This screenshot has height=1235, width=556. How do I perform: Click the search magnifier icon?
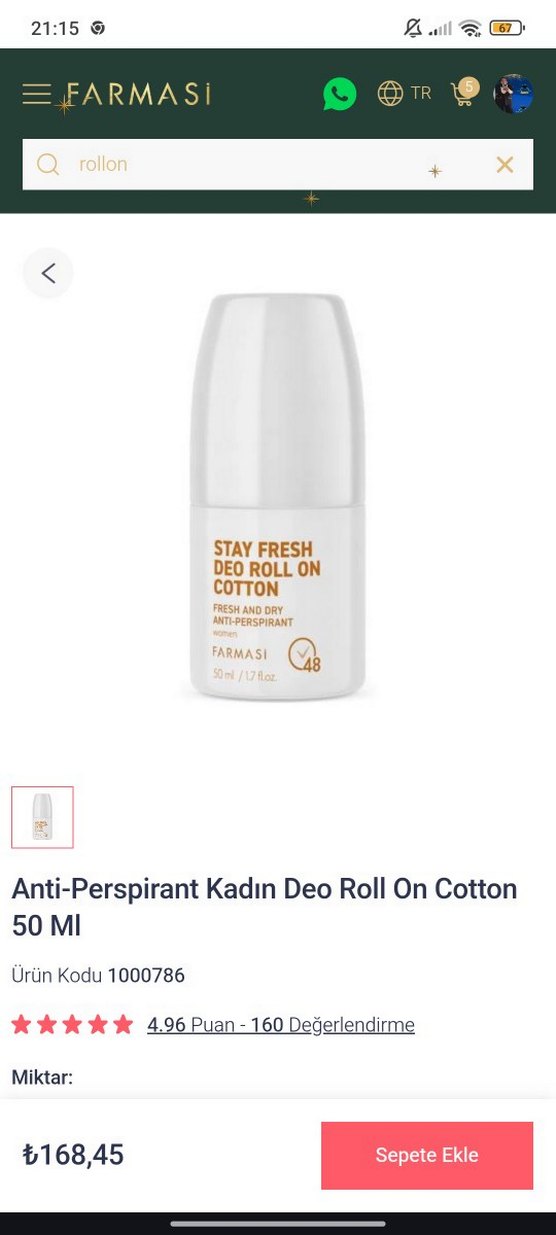pyautogui.click(x=47, y=164)
